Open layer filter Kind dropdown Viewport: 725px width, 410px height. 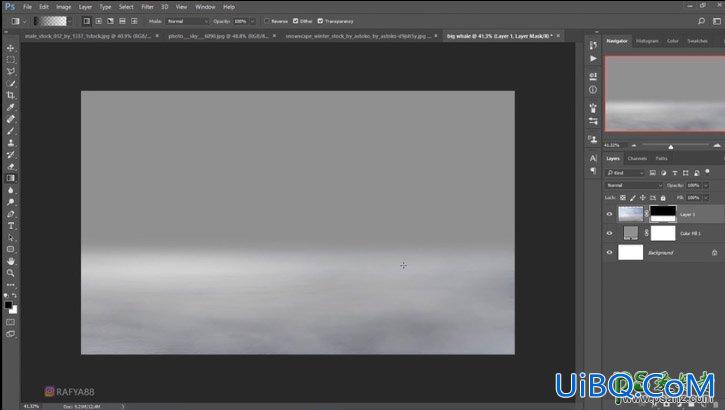(625, 173)
